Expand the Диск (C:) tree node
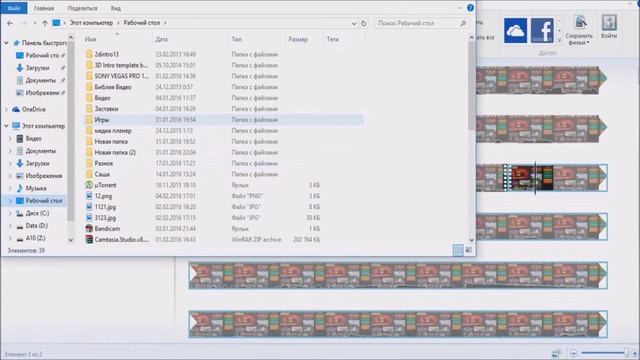The width and height of the screenshot is (640, 360). [10, 213]
